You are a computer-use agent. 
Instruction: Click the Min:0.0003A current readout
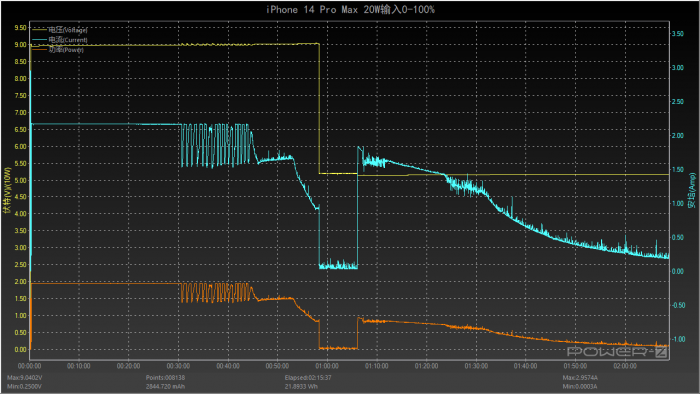point(580,386)
